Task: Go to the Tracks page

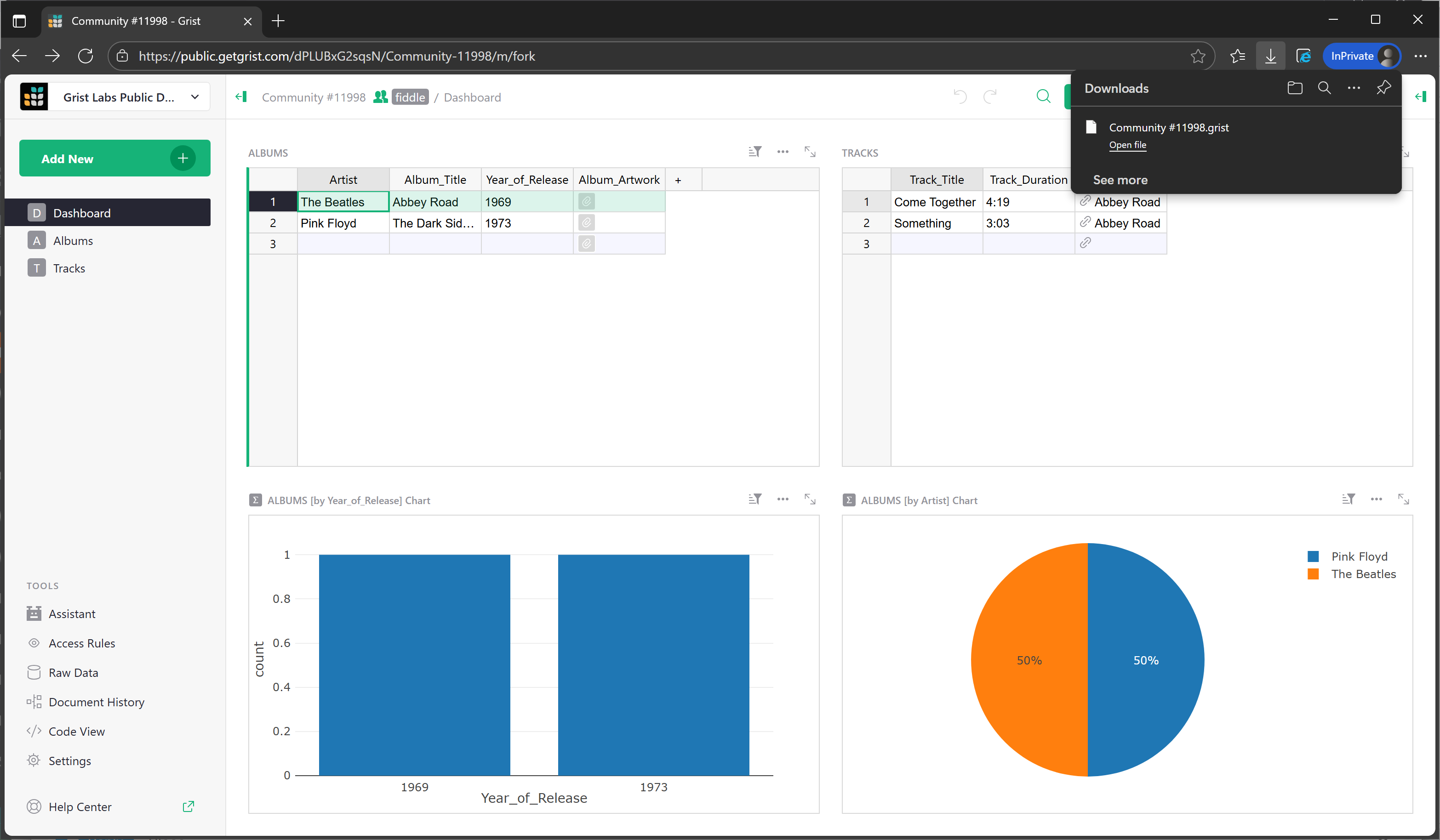Action: (69, 268)
